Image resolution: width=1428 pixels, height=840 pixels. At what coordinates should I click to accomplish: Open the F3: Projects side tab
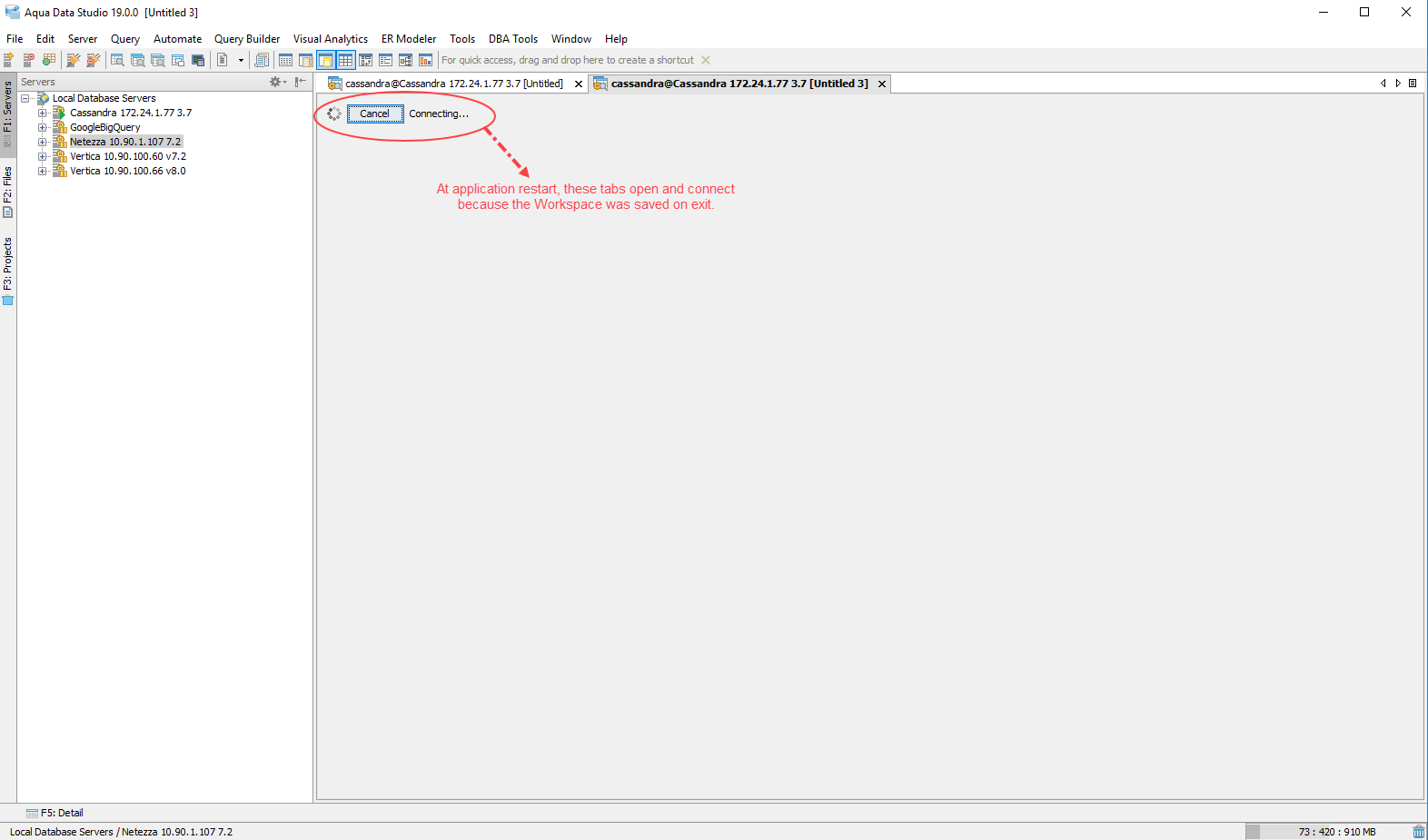[8, 271]
